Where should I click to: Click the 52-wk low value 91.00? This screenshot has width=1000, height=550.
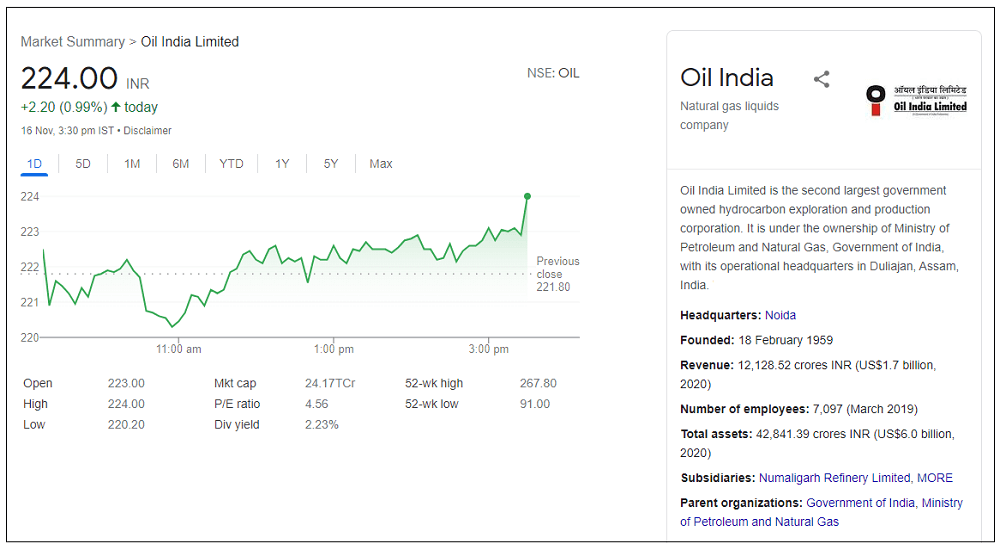[x=534, y=404]
